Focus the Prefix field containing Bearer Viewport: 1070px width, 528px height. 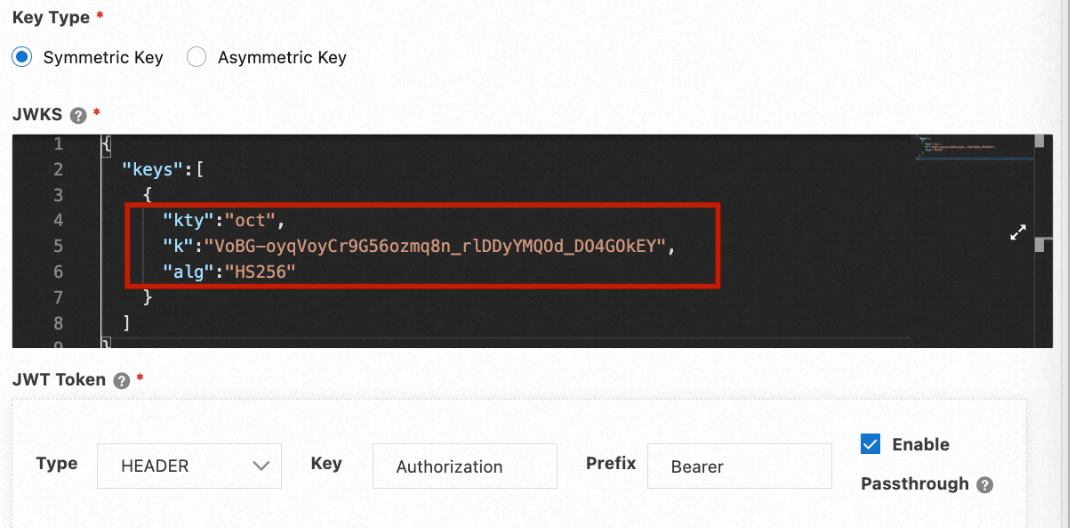click(738, 466)
